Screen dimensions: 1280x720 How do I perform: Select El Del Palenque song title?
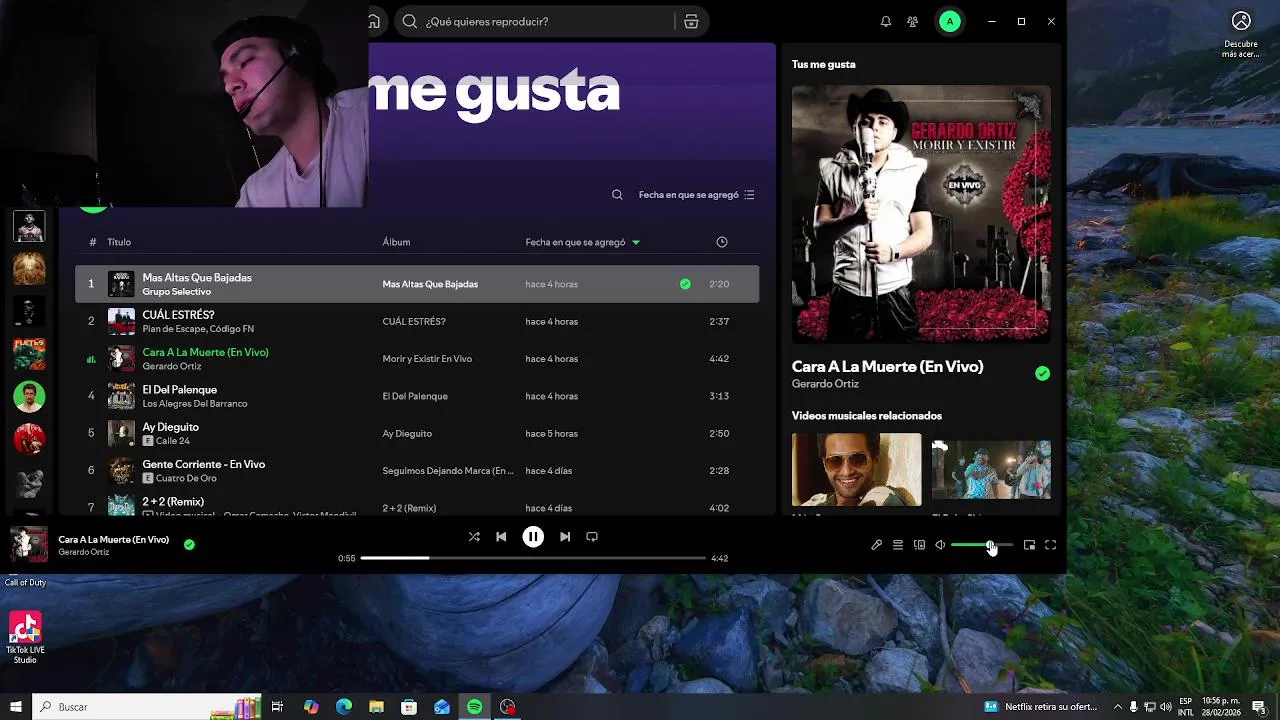180,390
